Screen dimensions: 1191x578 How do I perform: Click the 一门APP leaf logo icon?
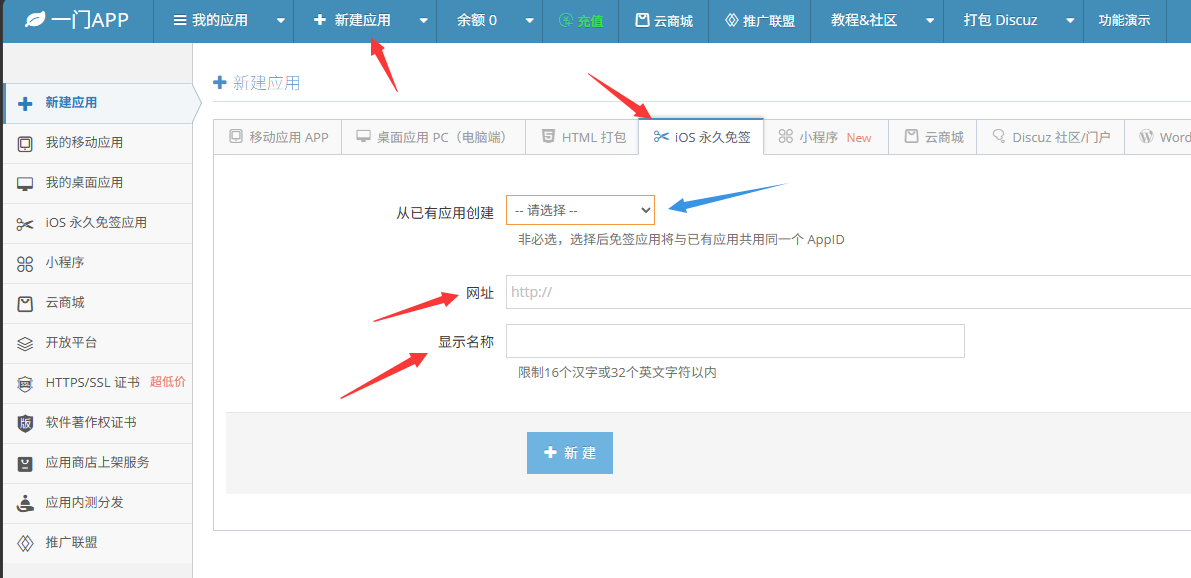tap(33, 20)
